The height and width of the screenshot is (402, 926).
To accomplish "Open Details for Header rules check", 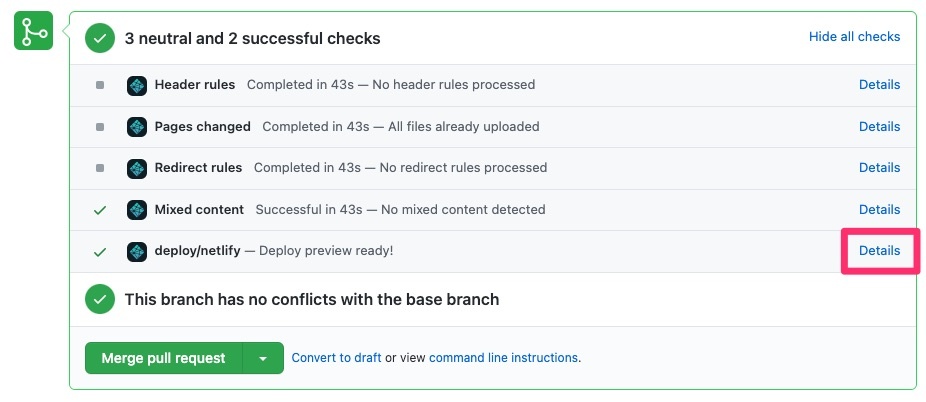I will 879,84.
